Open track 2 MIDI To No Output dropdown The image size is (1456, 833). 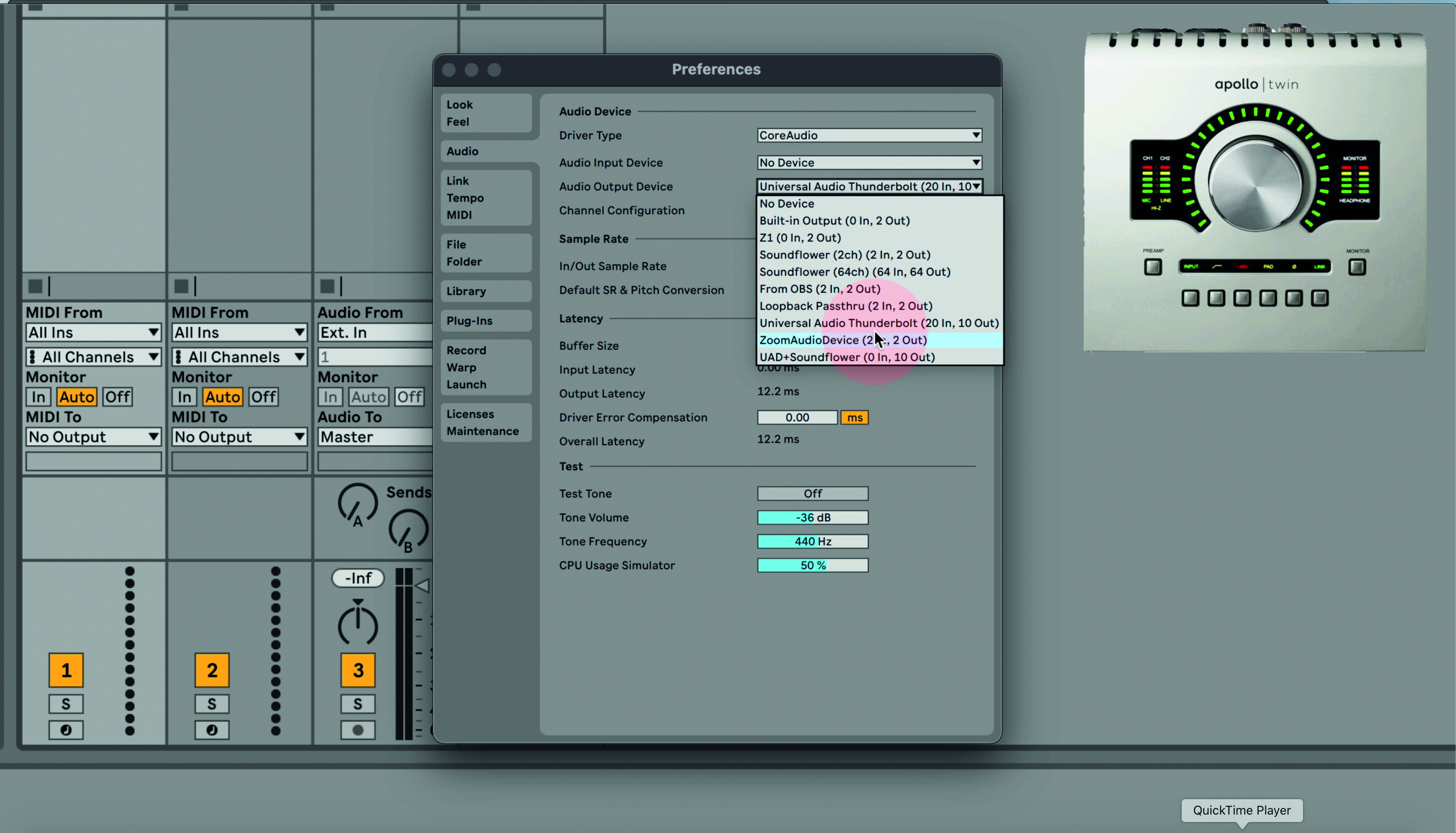click(240, 437)
